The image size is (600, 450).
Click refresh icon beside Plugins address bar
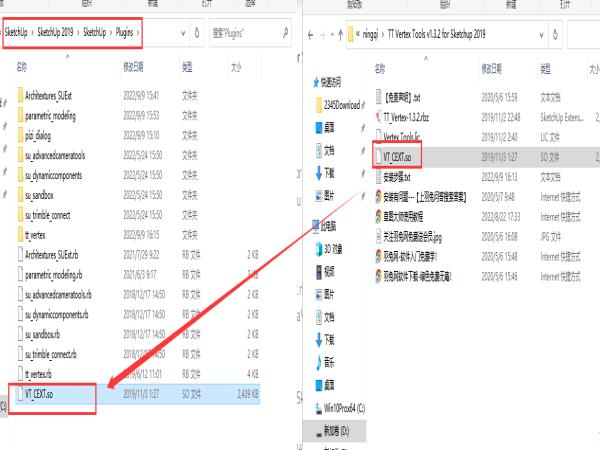pyautogui.click(x=197, y=33)
